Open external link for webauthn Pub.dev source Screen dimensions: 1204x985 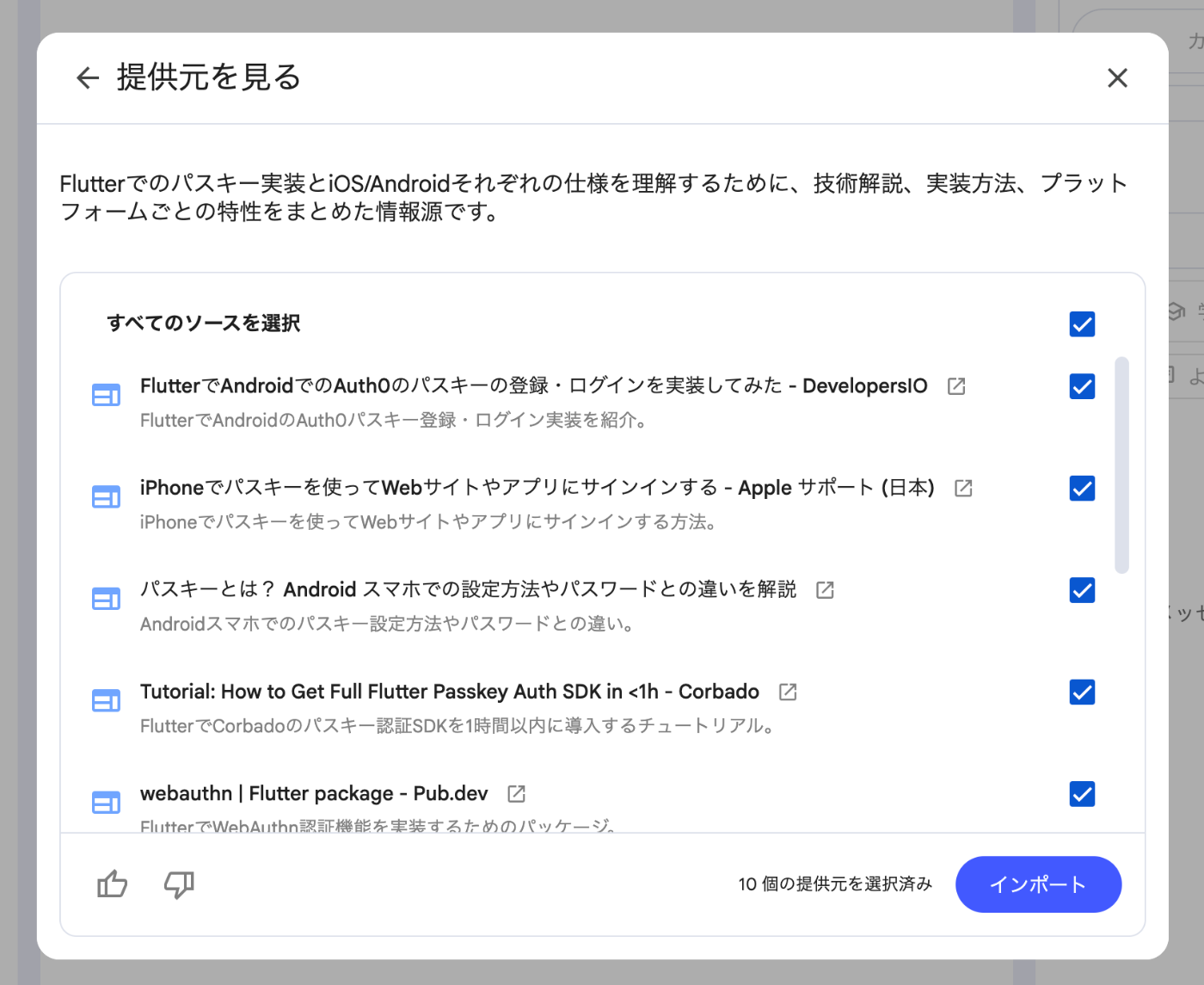click(x=516, y=793)
